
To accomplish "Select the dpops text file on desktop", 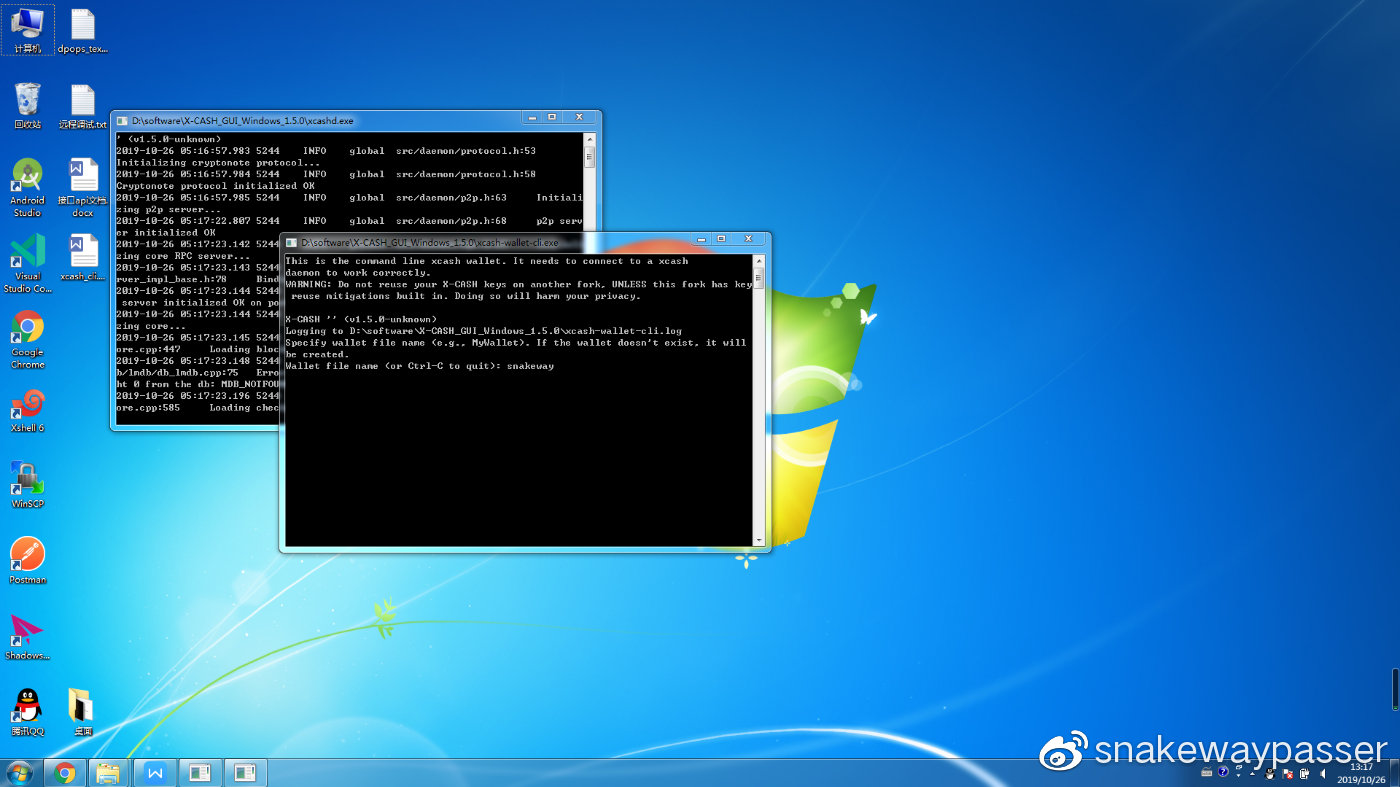I will (x=82, y=26).
